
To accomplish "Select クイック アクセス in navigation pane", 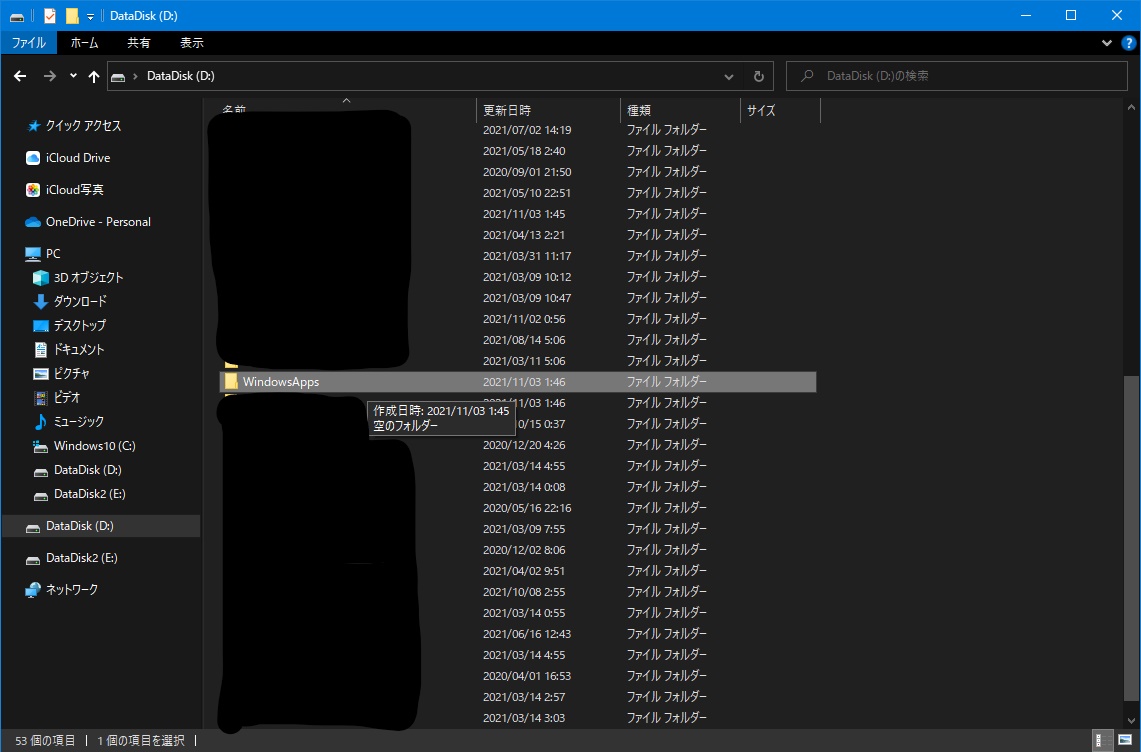I will 84,126.
